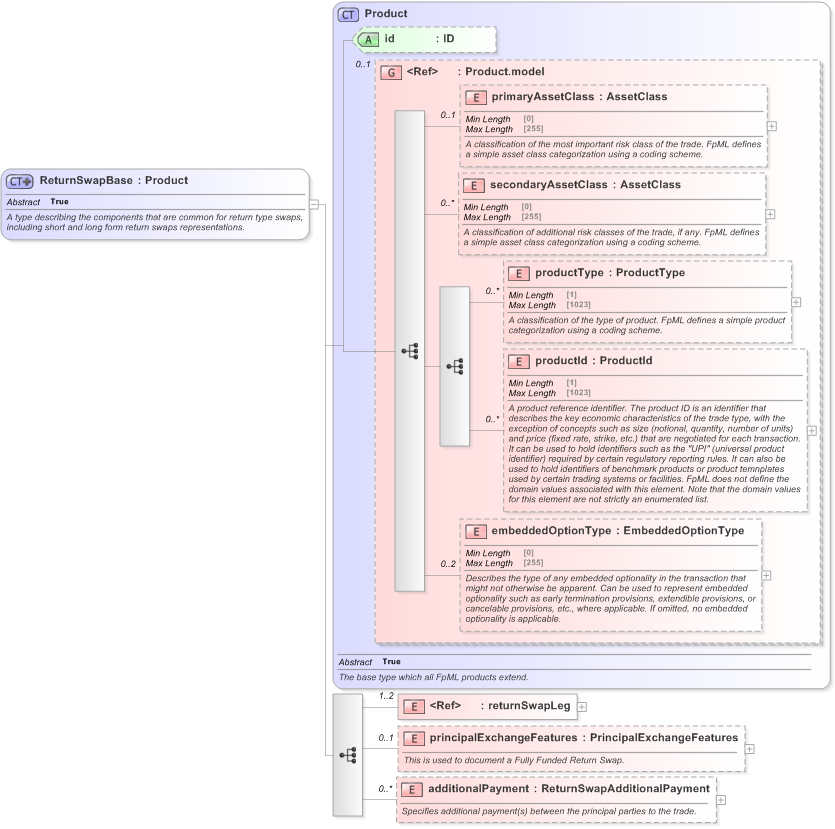Click the CT icon of ReturnSwapBase

(20, 182)
